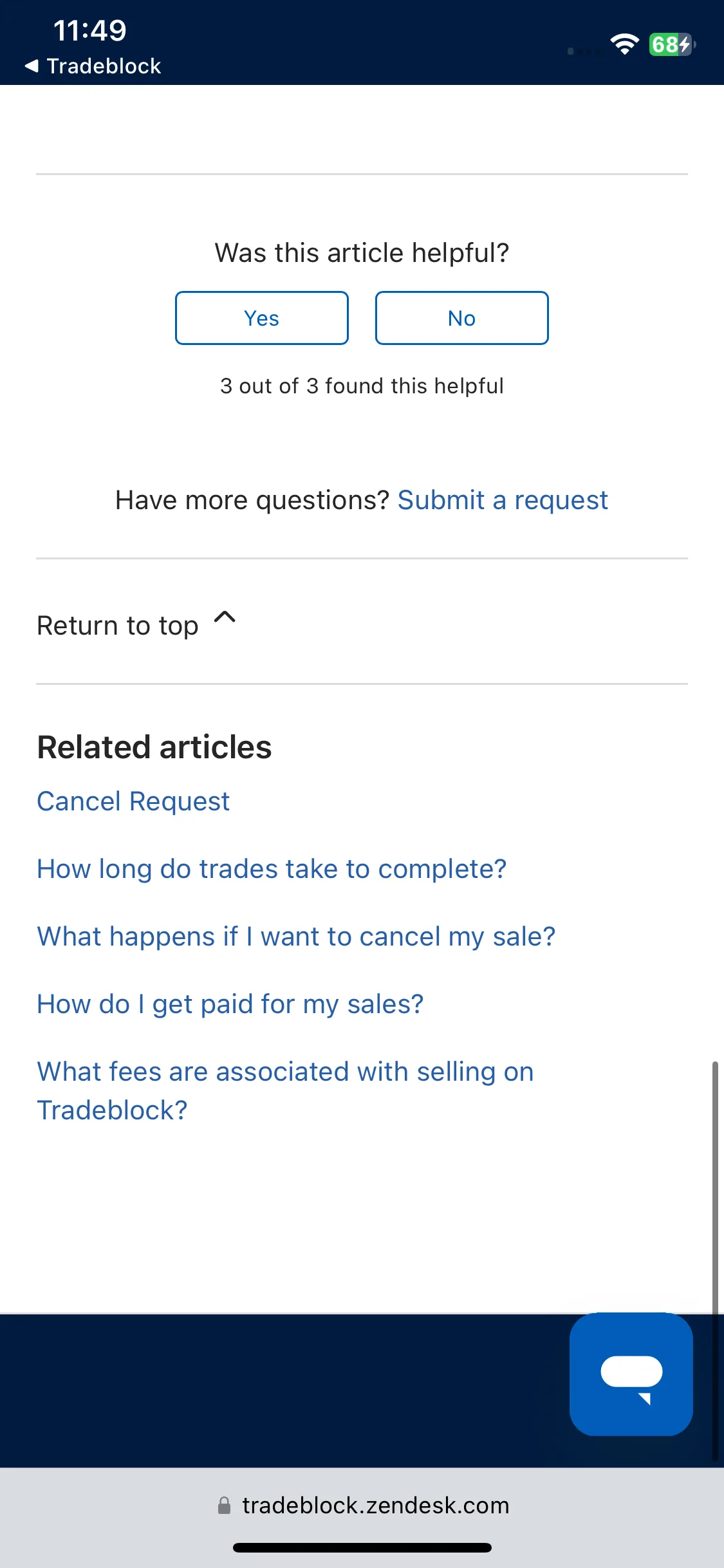Open How long do trades take to complete
The height and width of the screenshot is (1568, 724).
coord(272,869)
